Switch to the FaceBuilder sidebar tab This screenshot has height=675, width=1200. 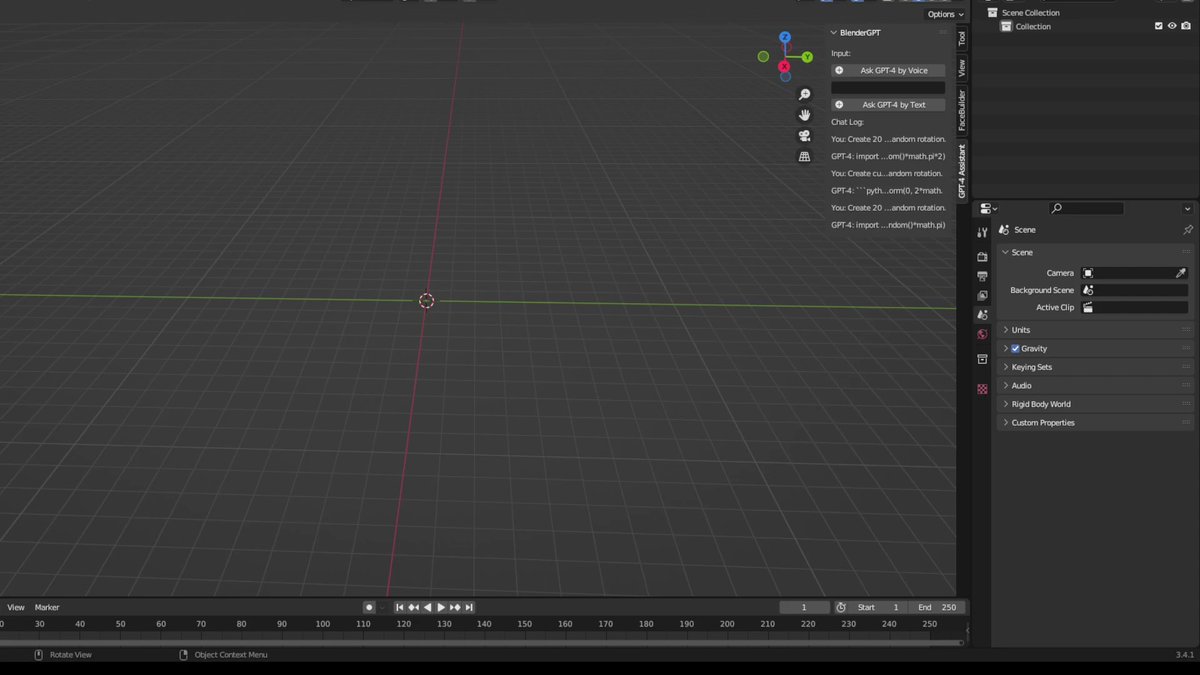962,111
